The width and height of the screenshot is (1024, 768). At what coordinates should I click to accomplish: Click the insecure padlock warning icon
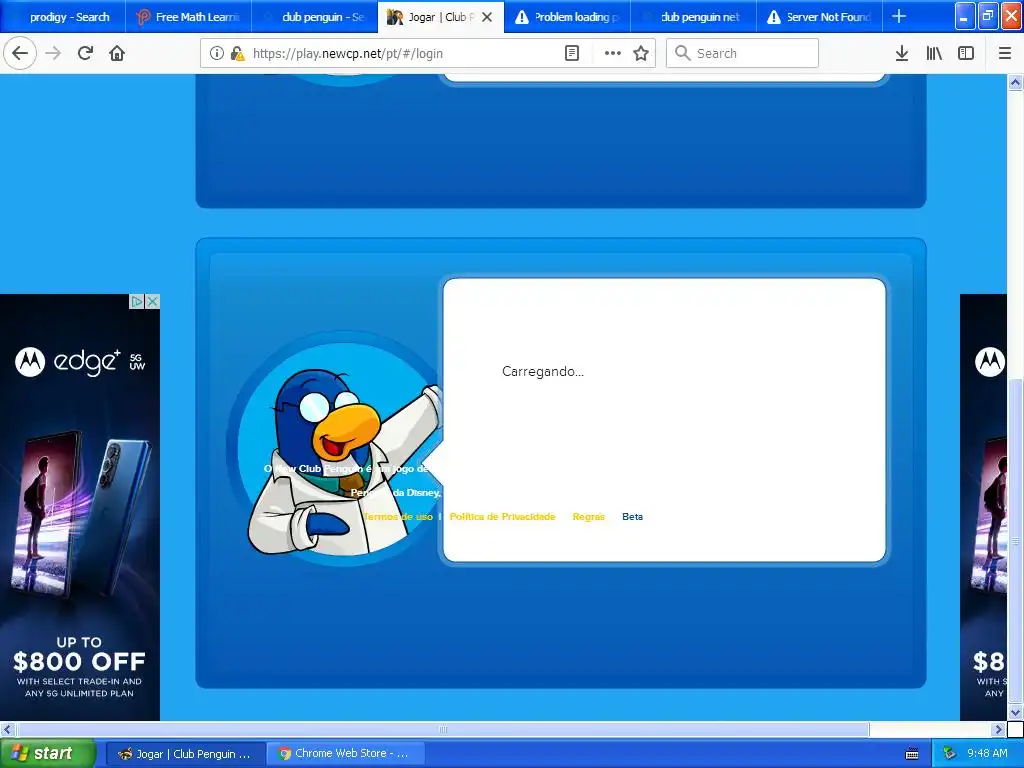click(238, 54)
